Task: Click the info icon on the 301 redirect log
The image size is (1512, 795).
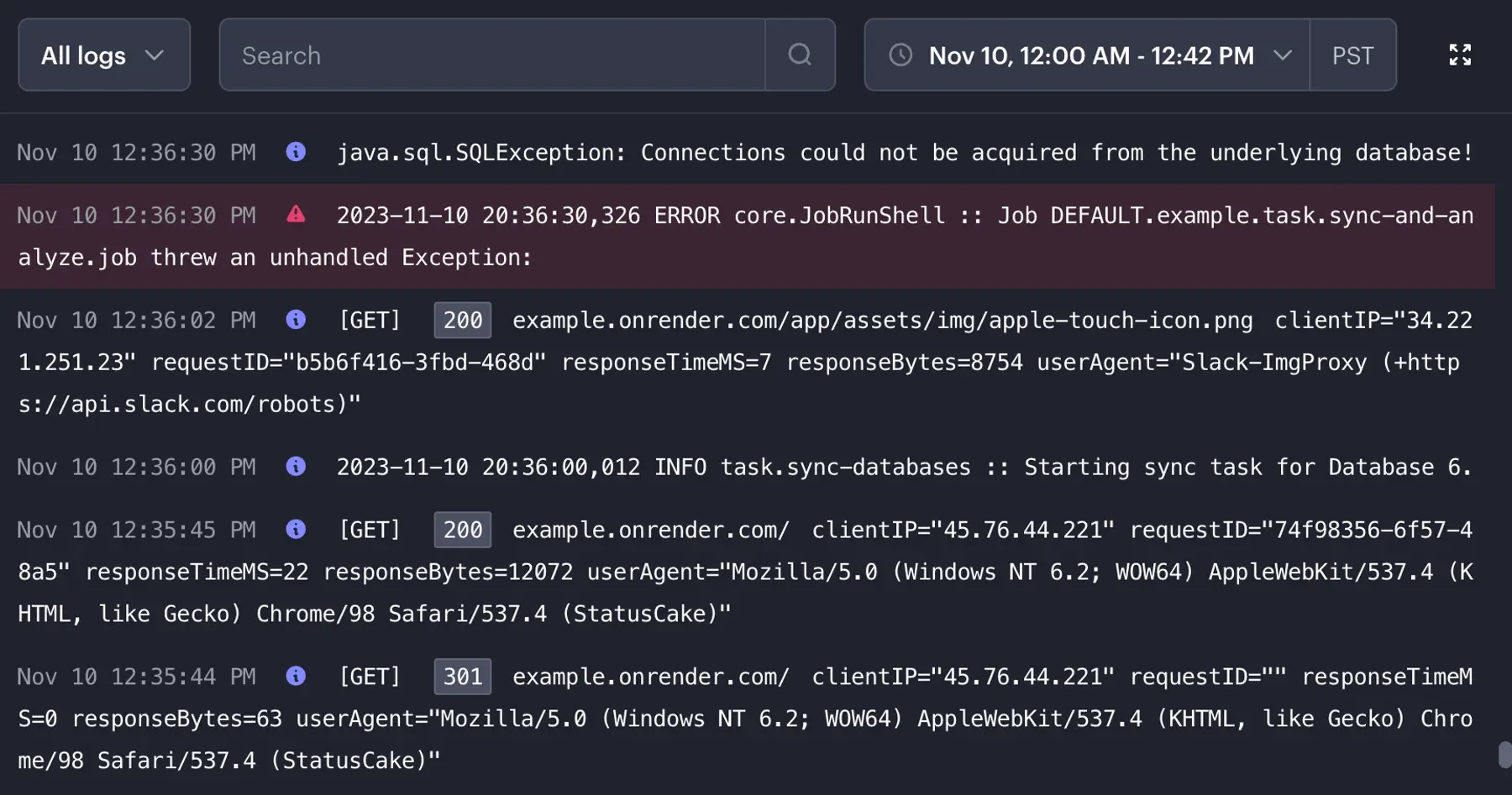Action: [x=296, y=677]
